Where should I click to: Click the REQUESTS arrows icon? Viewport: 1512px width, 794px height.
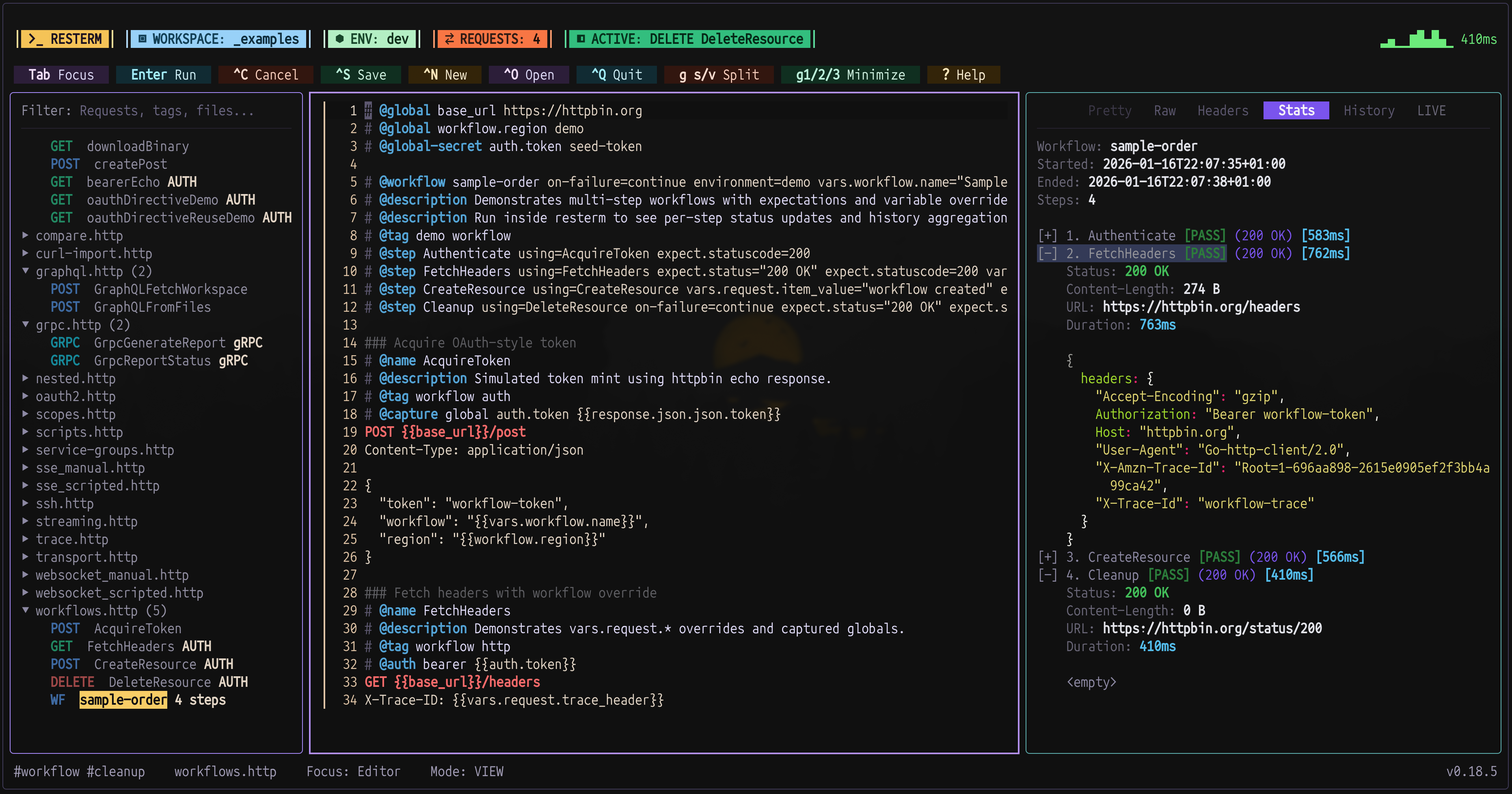pyautogui.click(x=449, y=39)
